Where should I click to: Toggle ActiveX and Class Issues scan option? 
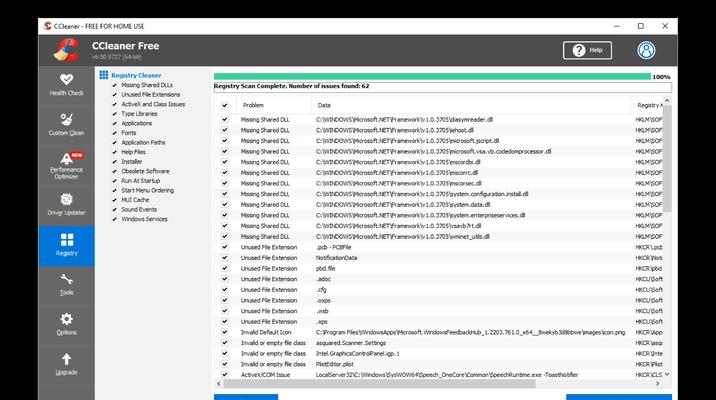(x=115, y=105)
